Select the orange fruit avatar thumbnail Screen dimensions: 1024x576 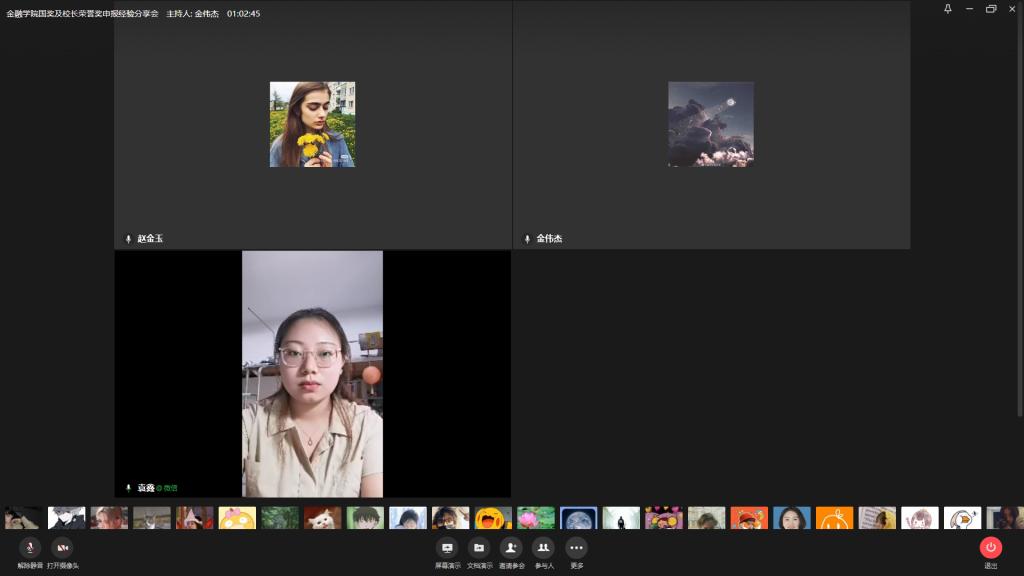click(x=834, y=518)
